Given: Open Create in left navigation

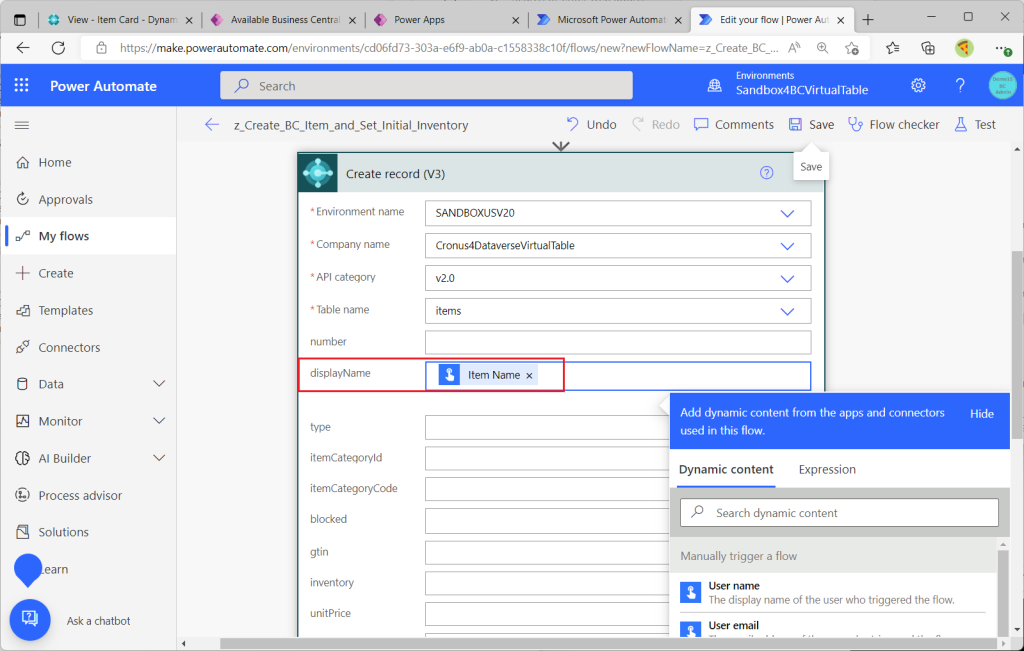Looking at the screenshot, I should click(89, 274).
